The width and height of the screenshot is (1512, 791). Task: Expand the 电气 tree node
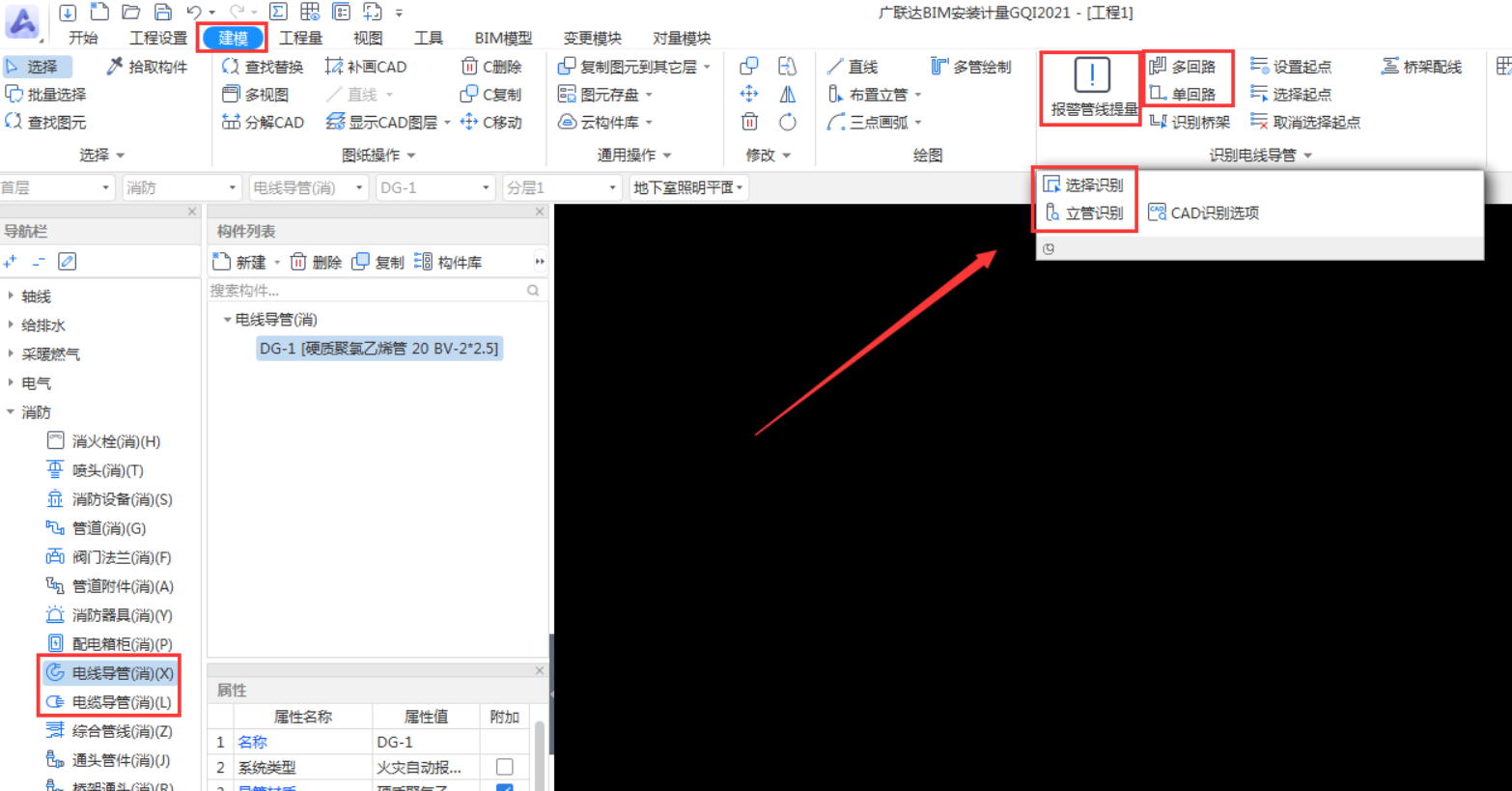click(11, 383)
